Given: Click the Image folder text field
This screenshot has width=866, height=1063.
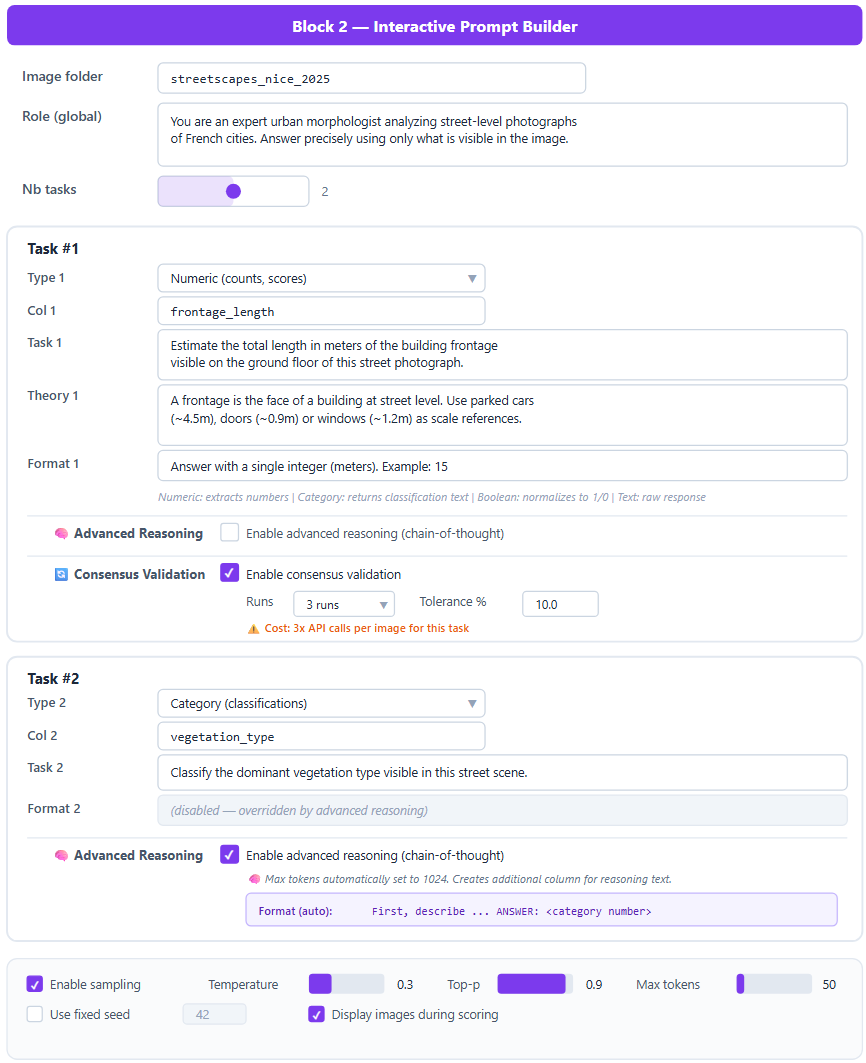Looking at the screenshot, I should (x=371, y=78).
